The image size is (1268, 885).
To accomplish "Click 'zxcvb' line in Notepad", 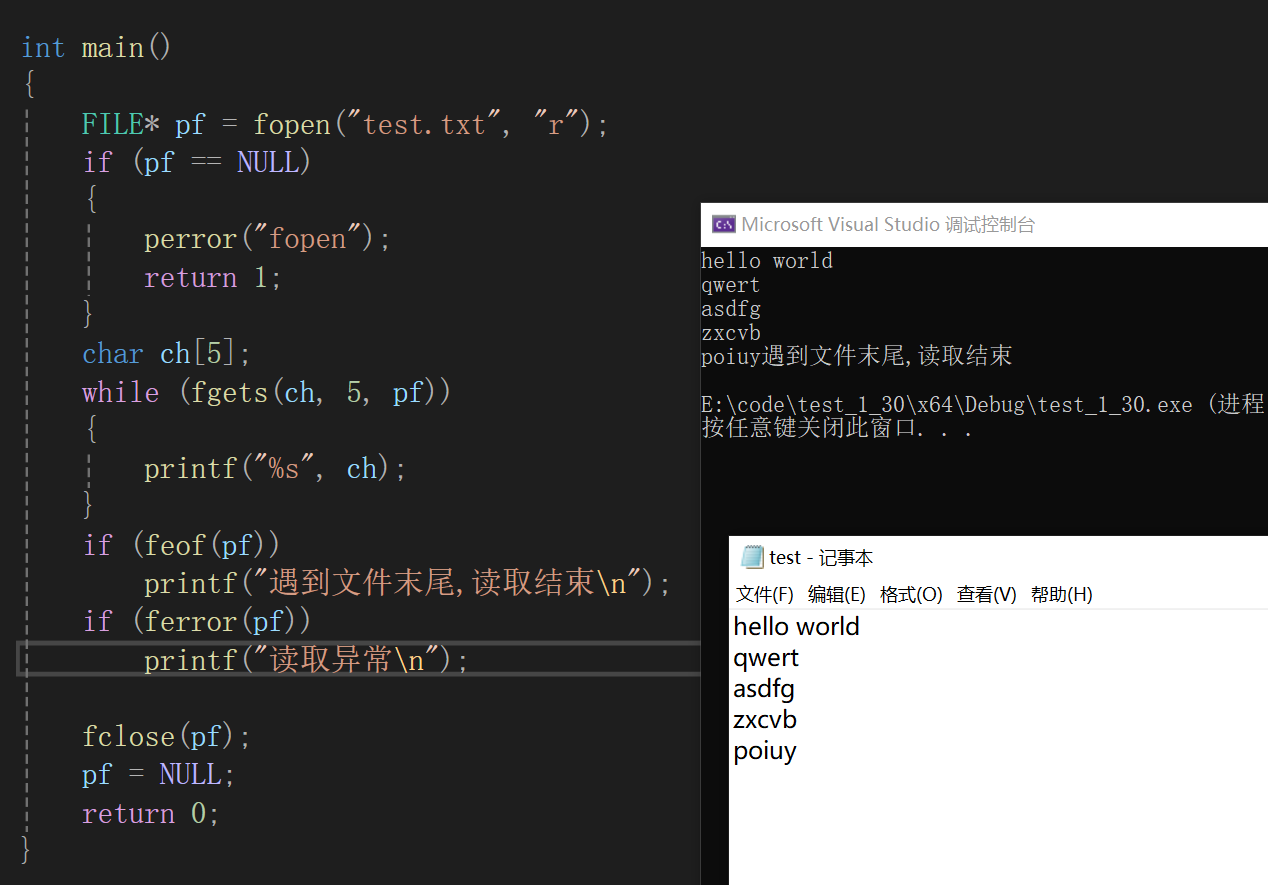I will pos(765,720).
